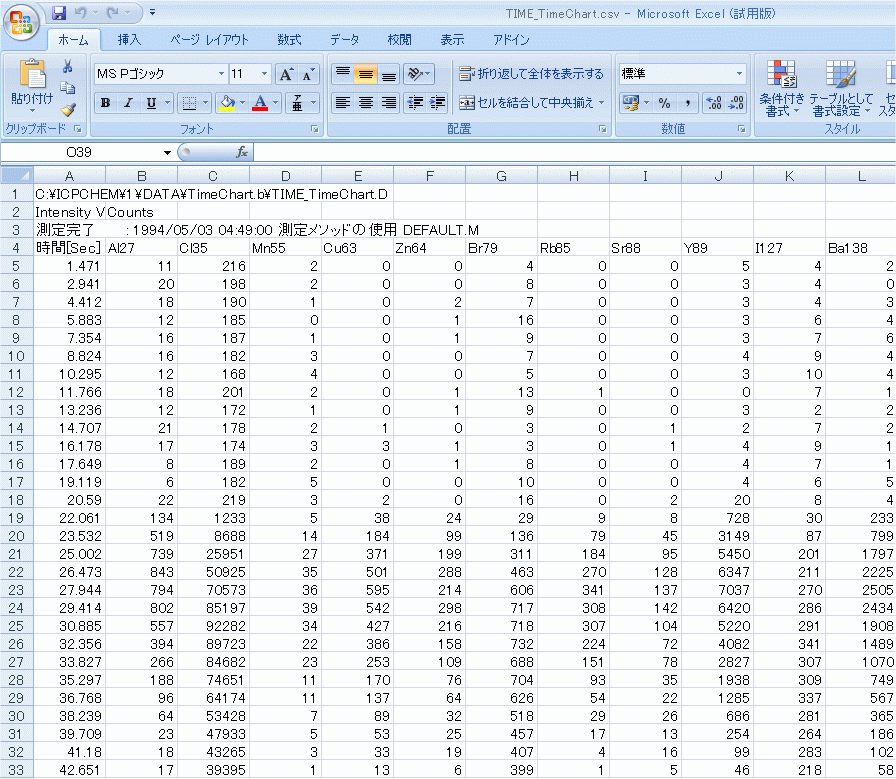Image resolution: width=896 pixels, height=779 pixels.
Task: Customize the quick access toolbar dropdown
Action: (x=152, y=12)
